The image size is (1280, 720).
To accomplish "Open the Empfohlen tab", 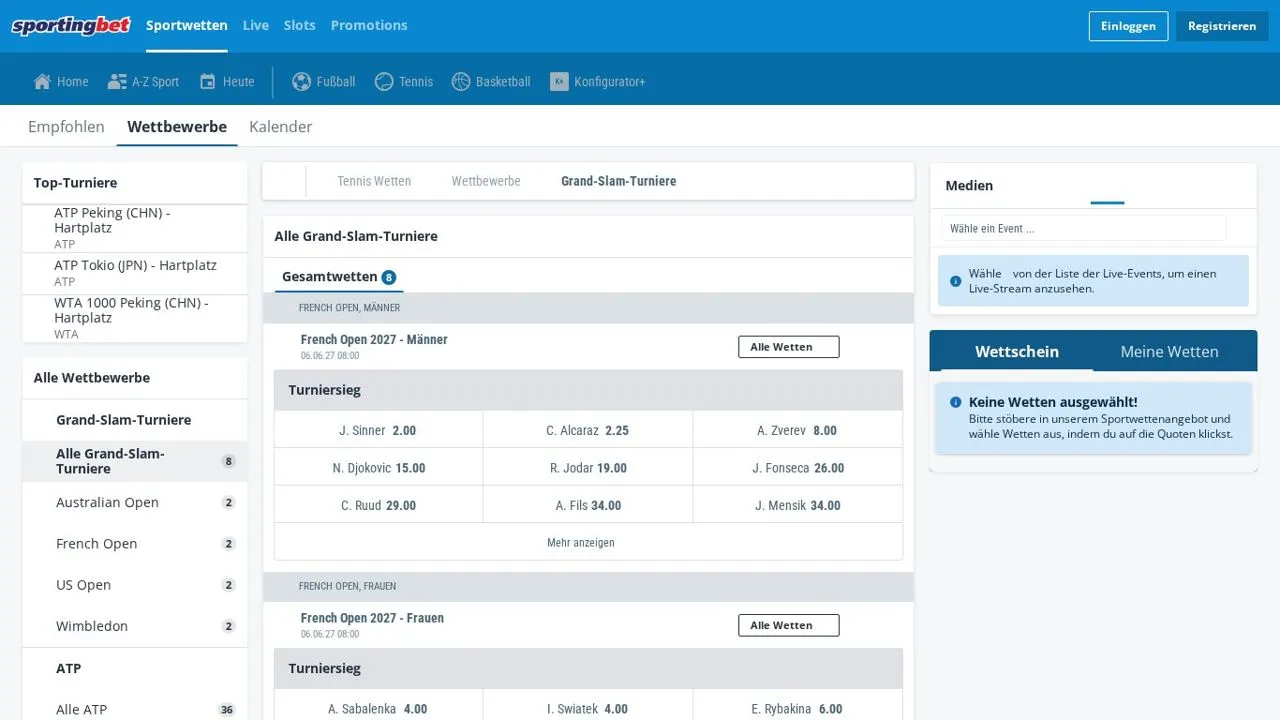I will click(66, 127).
